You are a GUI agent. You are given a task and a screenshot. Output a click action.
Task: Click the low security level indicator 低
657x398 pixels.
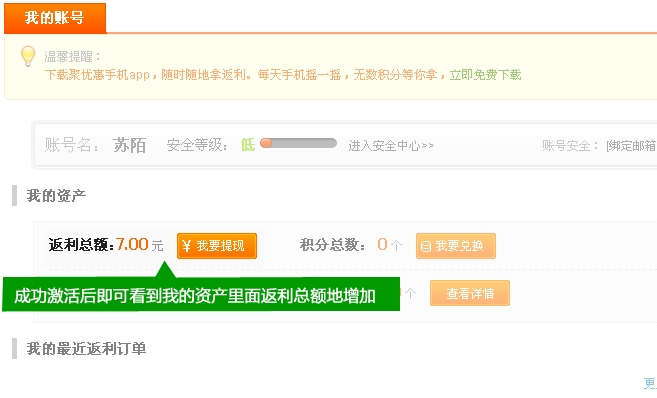coord(248,145)
